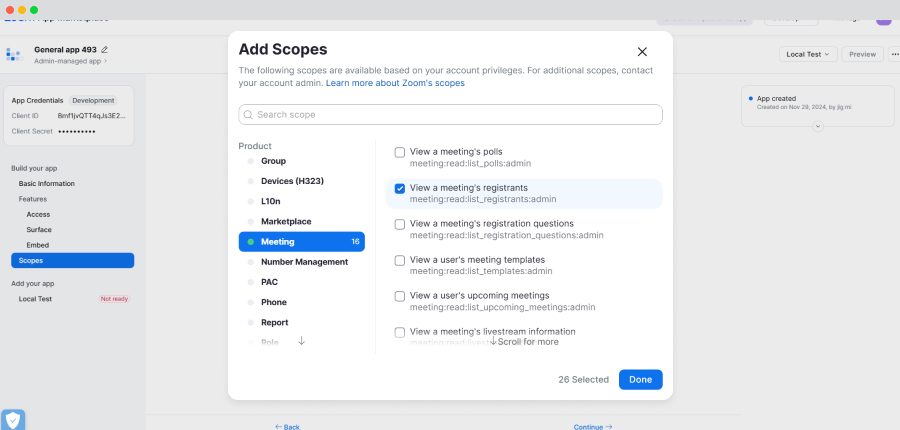Open the shield icon at bottom left
This screenshot has width=900, height=430.
point(13,420)
